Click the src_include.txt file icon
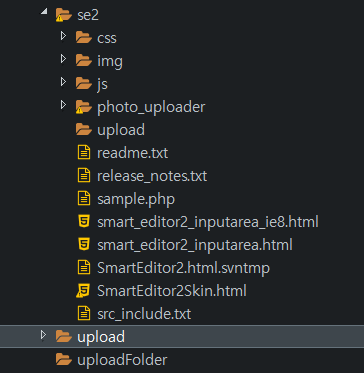 click(84, 314)
